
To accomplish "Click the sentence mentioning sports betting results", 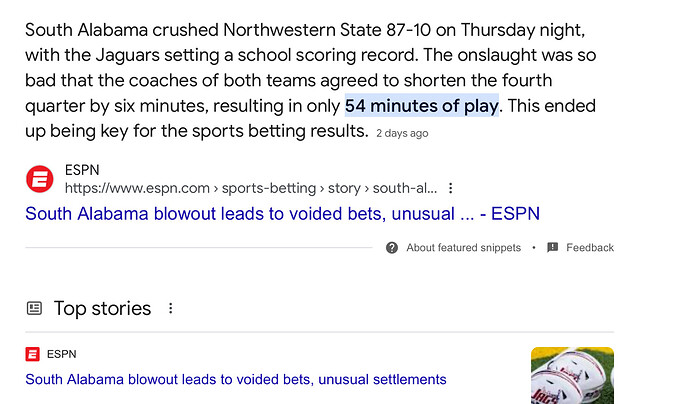I will [200, 131].
